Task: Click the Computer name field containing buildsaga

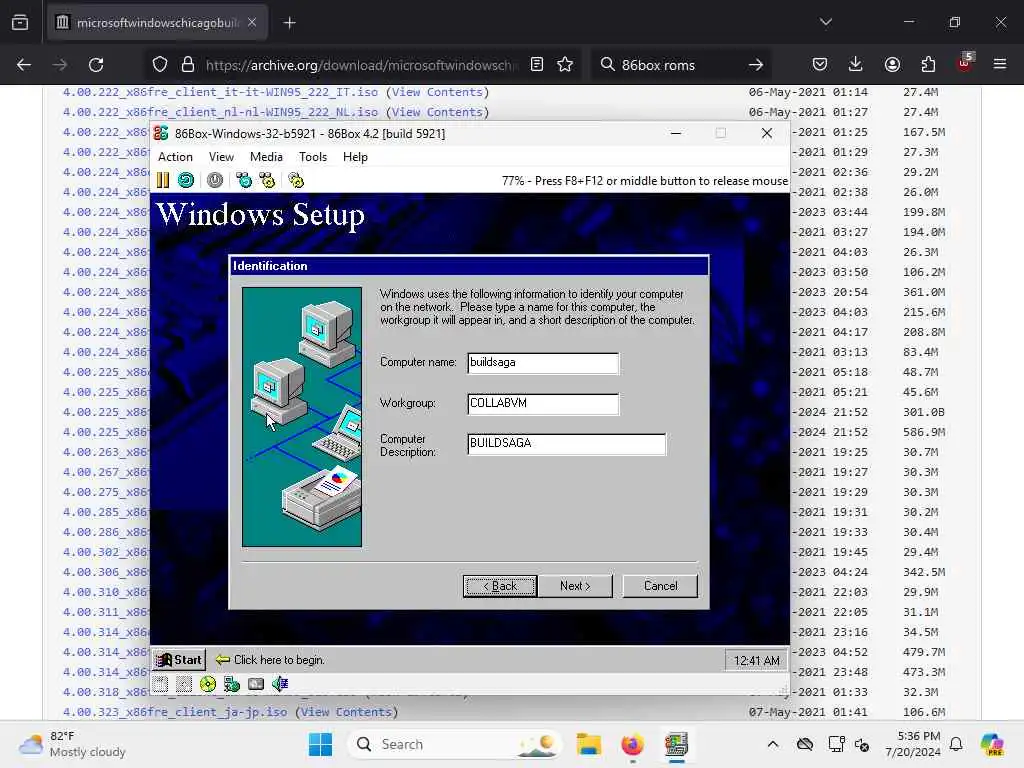Action: (x=543, y=363)
